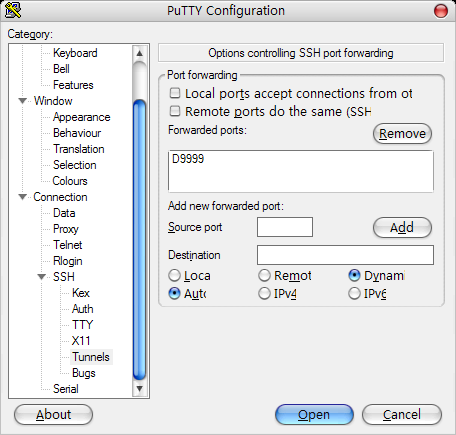
Task: Pick the Auto address family option
Action: click(x=174, y=294)
